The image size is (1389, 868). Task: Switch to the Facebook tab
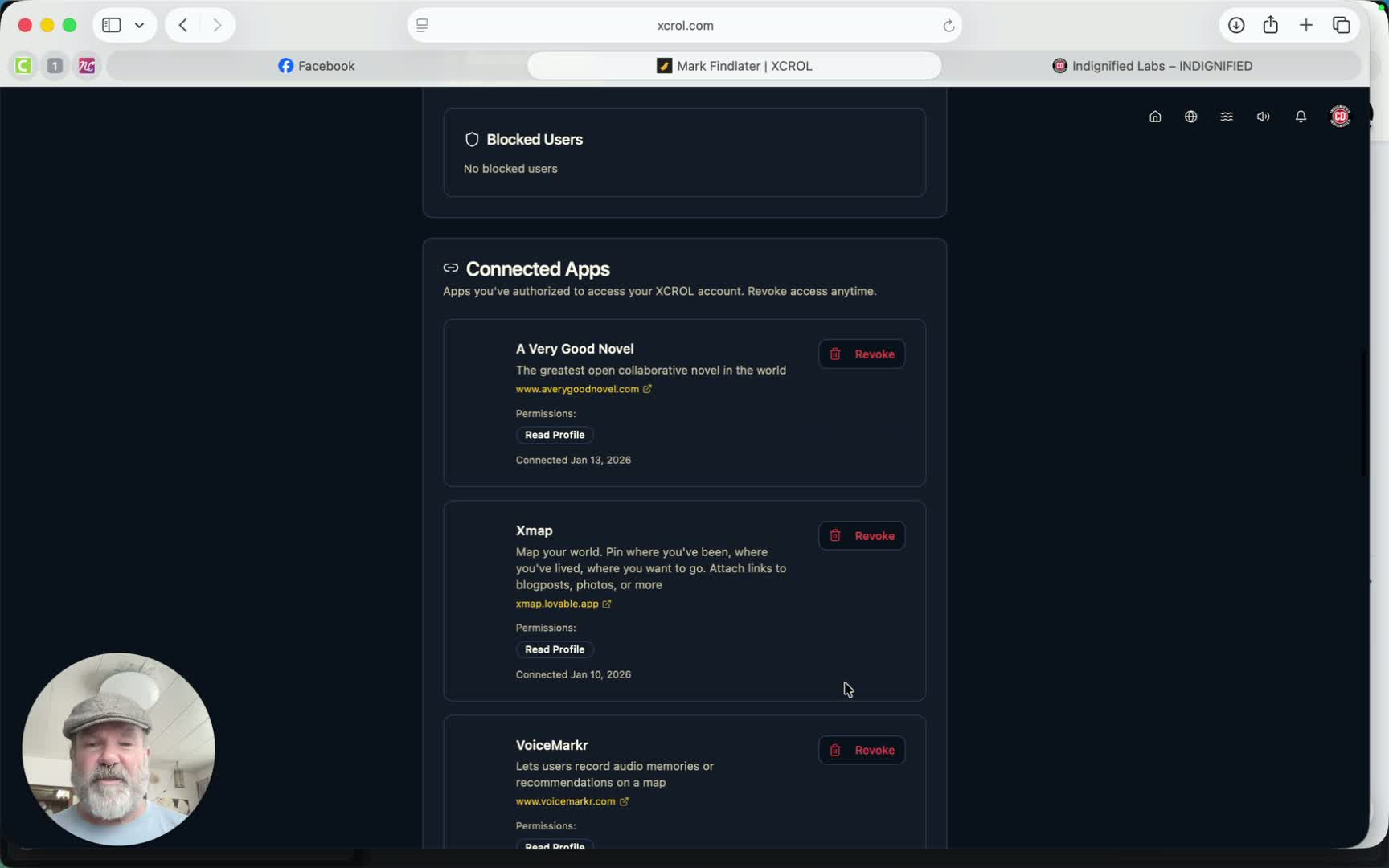tap(316, 66)
